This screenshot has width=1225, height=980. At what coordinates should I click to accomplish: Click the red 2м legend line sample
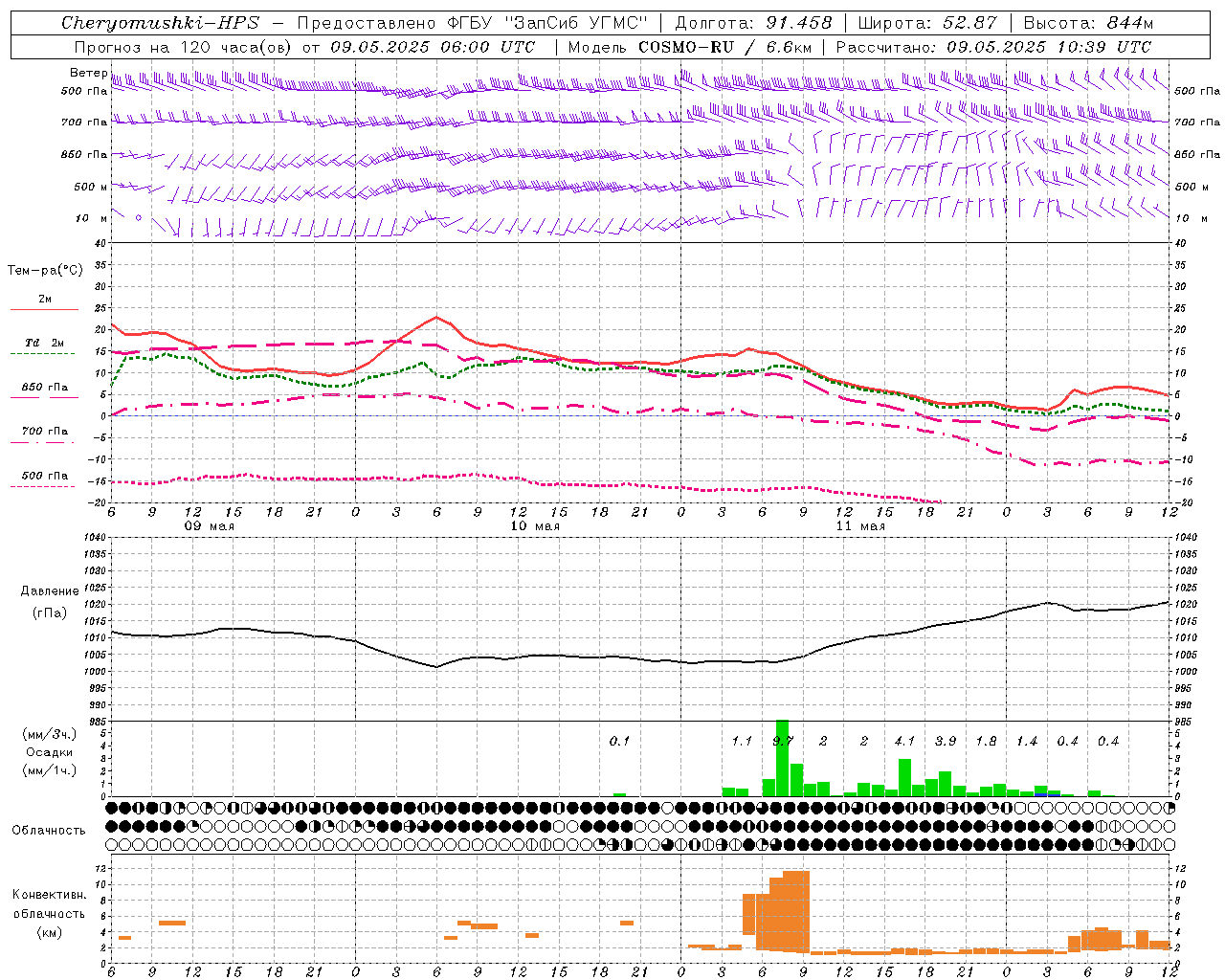coord(44,309)
